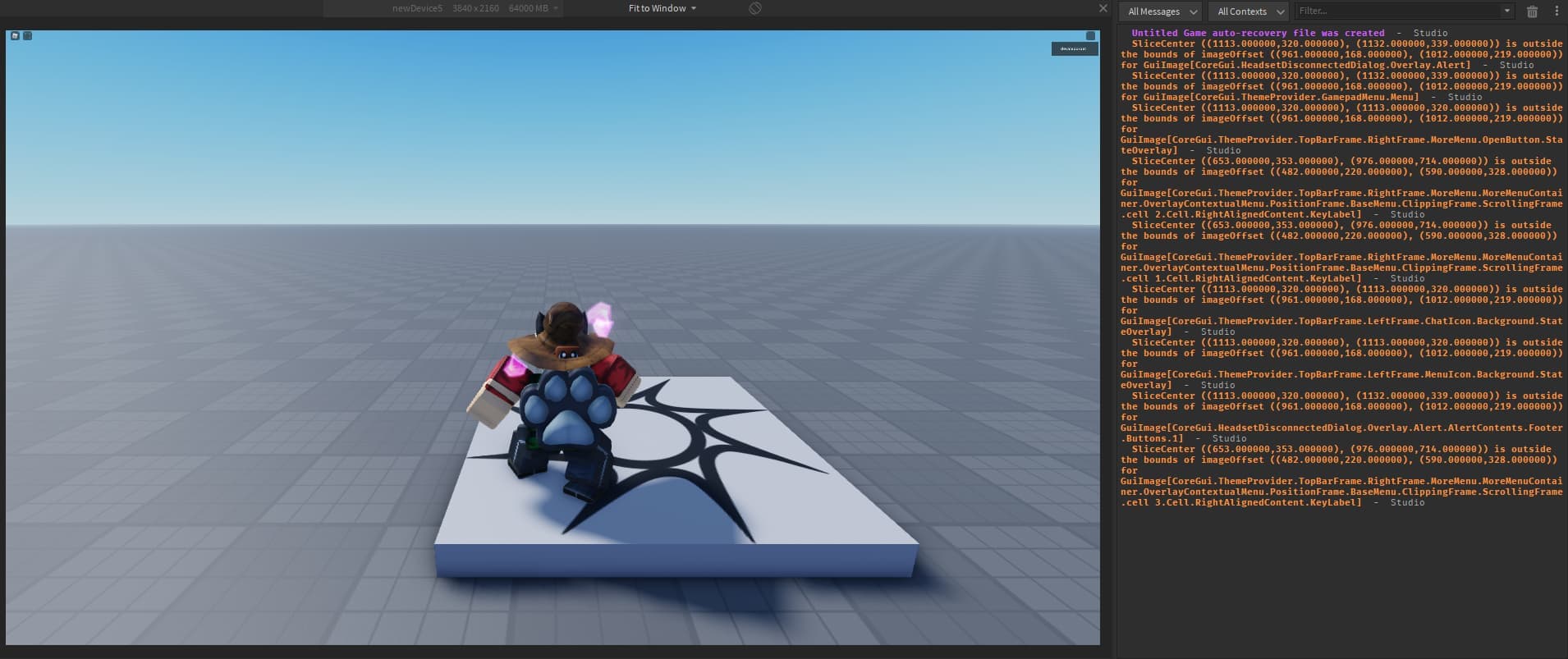
Task: Select the log line mentioning LeftFrame.ChatIcon.Background
Action: pos(1341,310)
